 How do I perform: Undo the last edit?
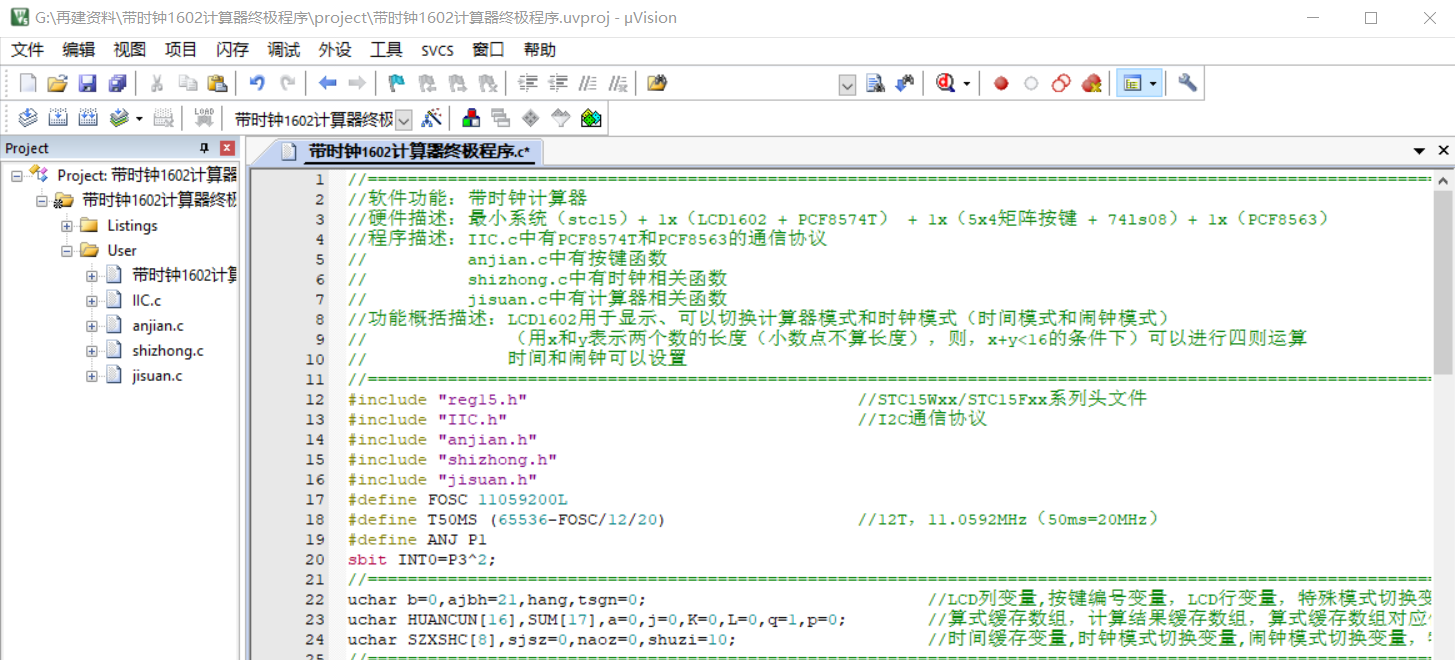click(x=258, y=84)
